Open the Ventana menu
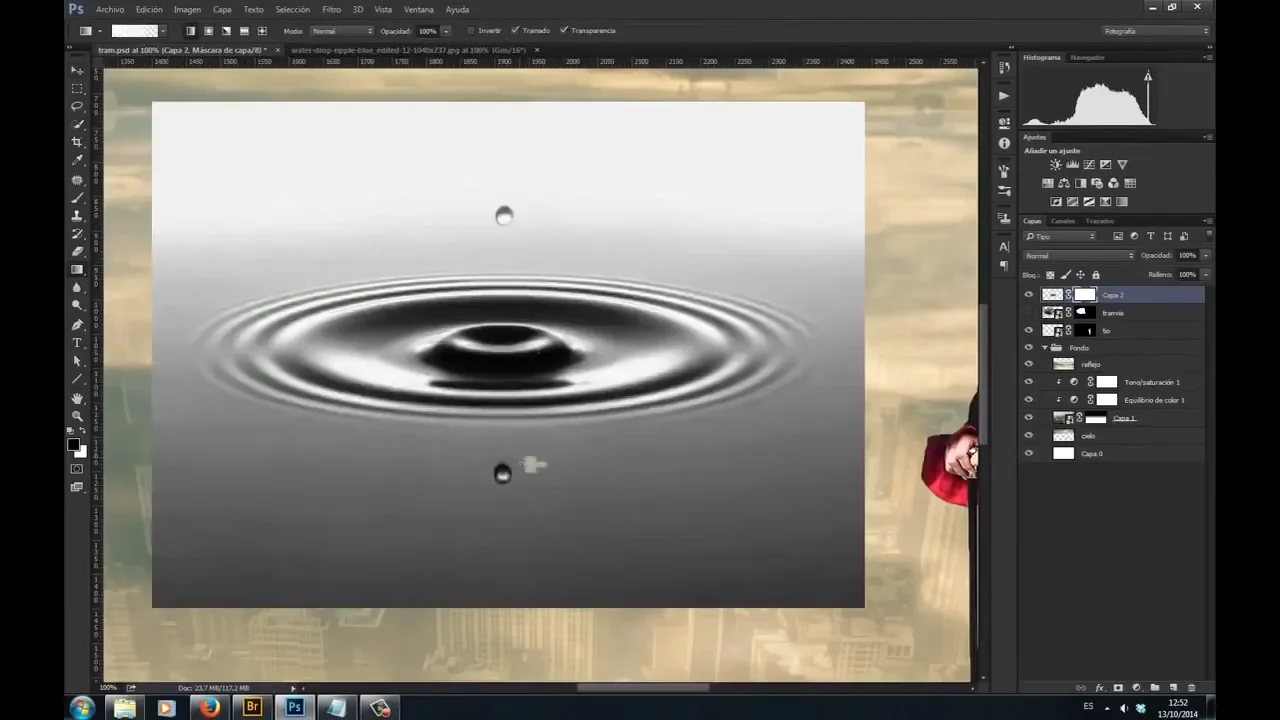The height and width of the screenshot is (720, 1280). 419,9
